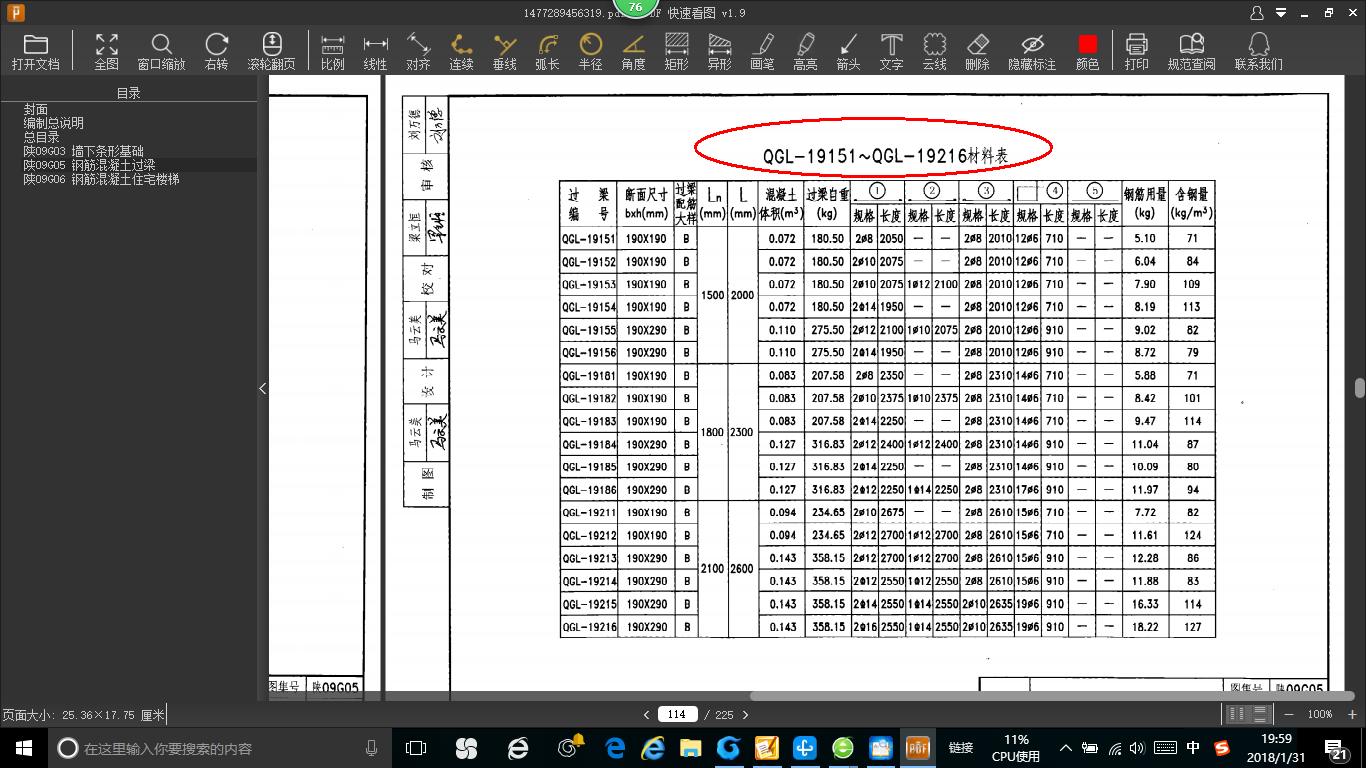Select the 弧长 arc length tool
1366x768 pixels.
click(547, 52)
